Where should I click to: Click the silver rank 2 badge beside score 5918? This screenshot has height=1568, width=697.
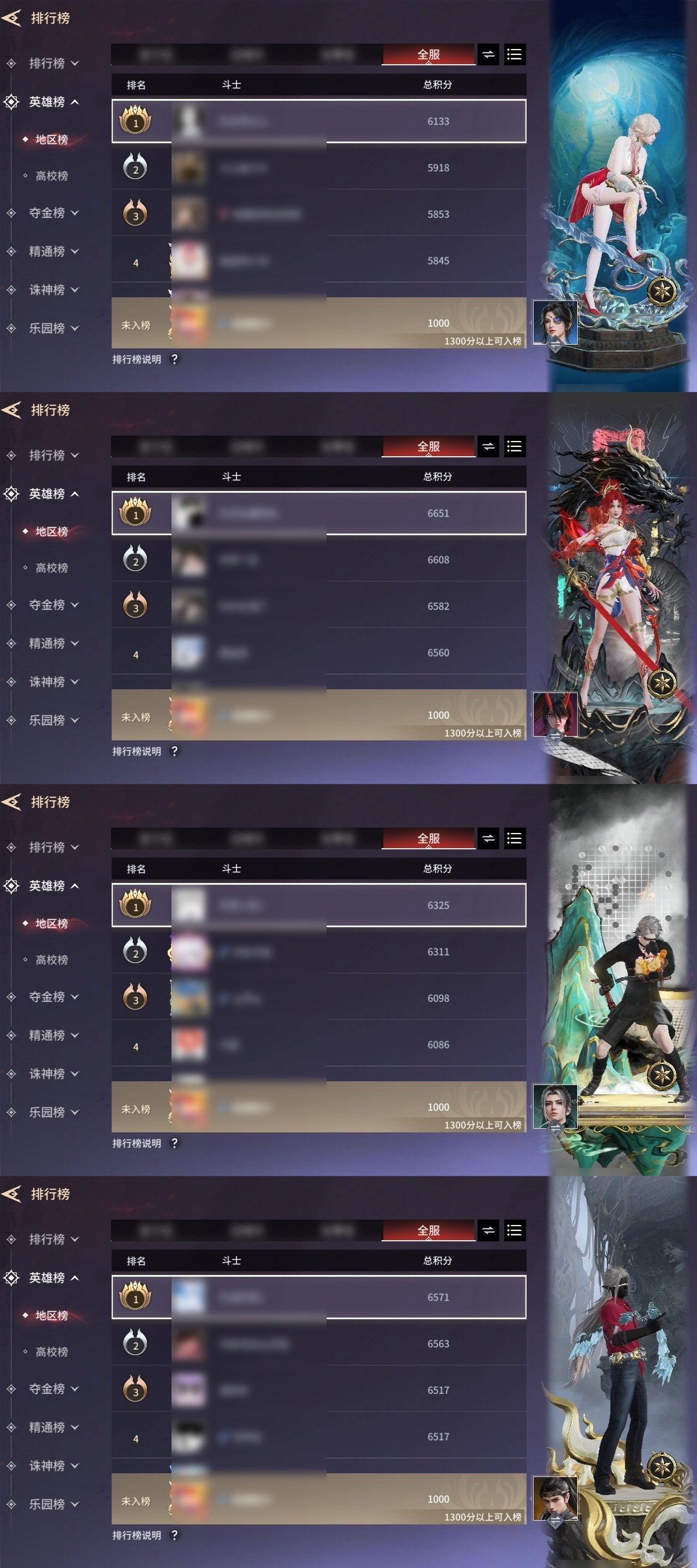(135, 167)
